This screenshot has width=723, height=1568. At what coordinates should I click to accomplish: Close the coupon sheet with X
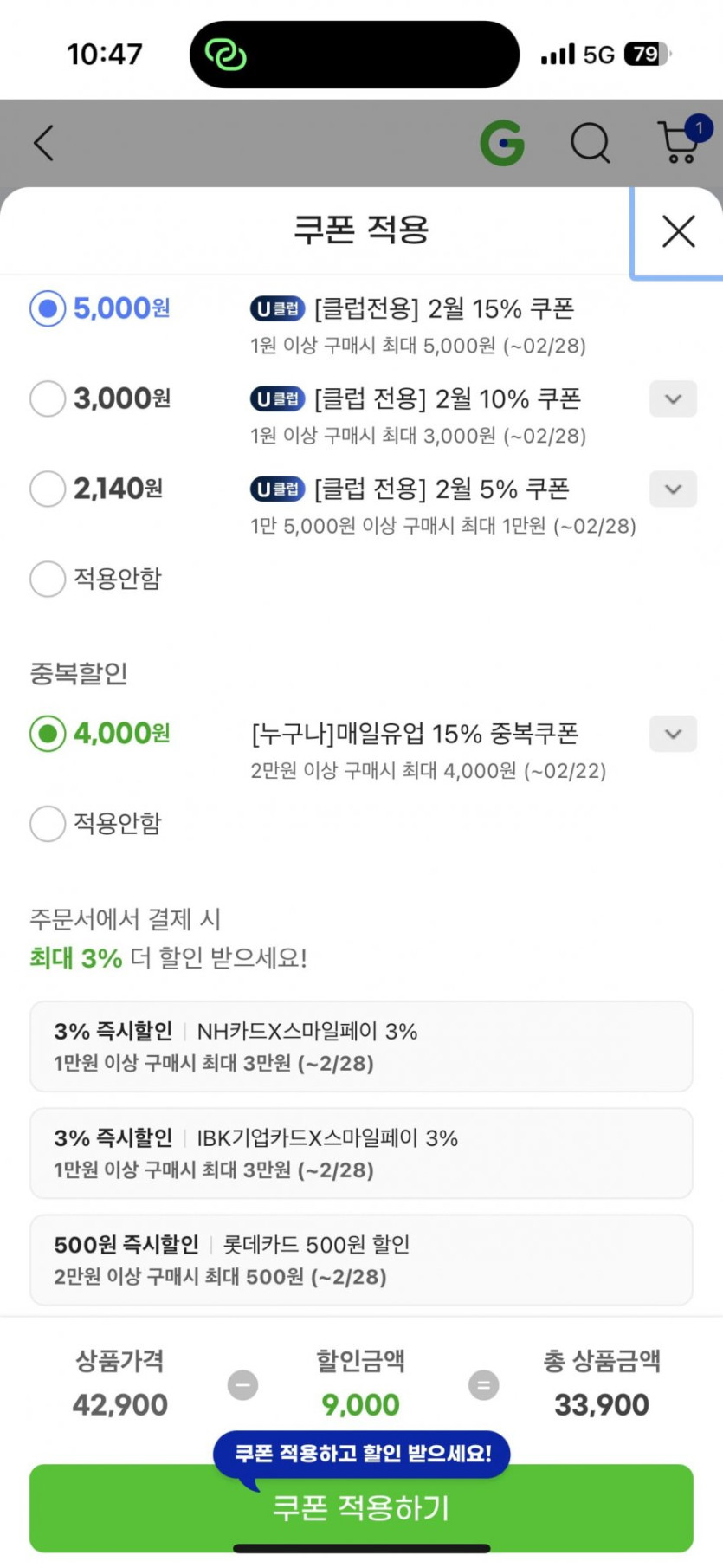[678, 231]
